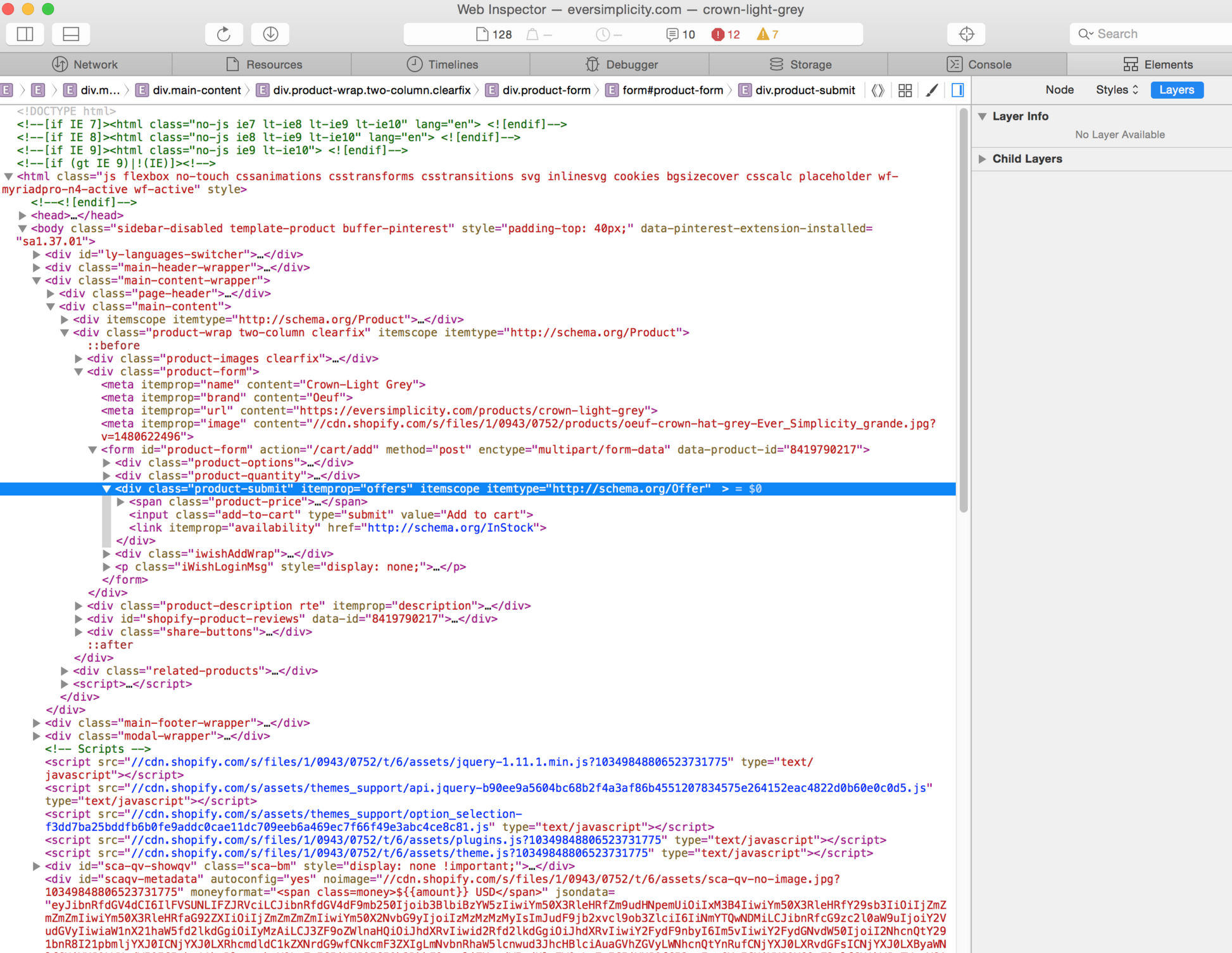Click the console log messages count icon
This screenshot has height=953, width=1232.
681,34
